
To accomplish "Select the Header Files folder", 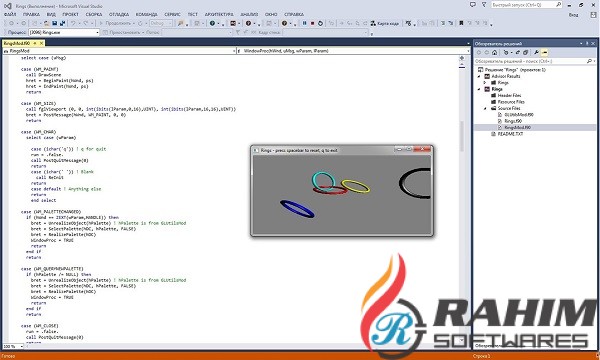I will (x=509, y=96).
